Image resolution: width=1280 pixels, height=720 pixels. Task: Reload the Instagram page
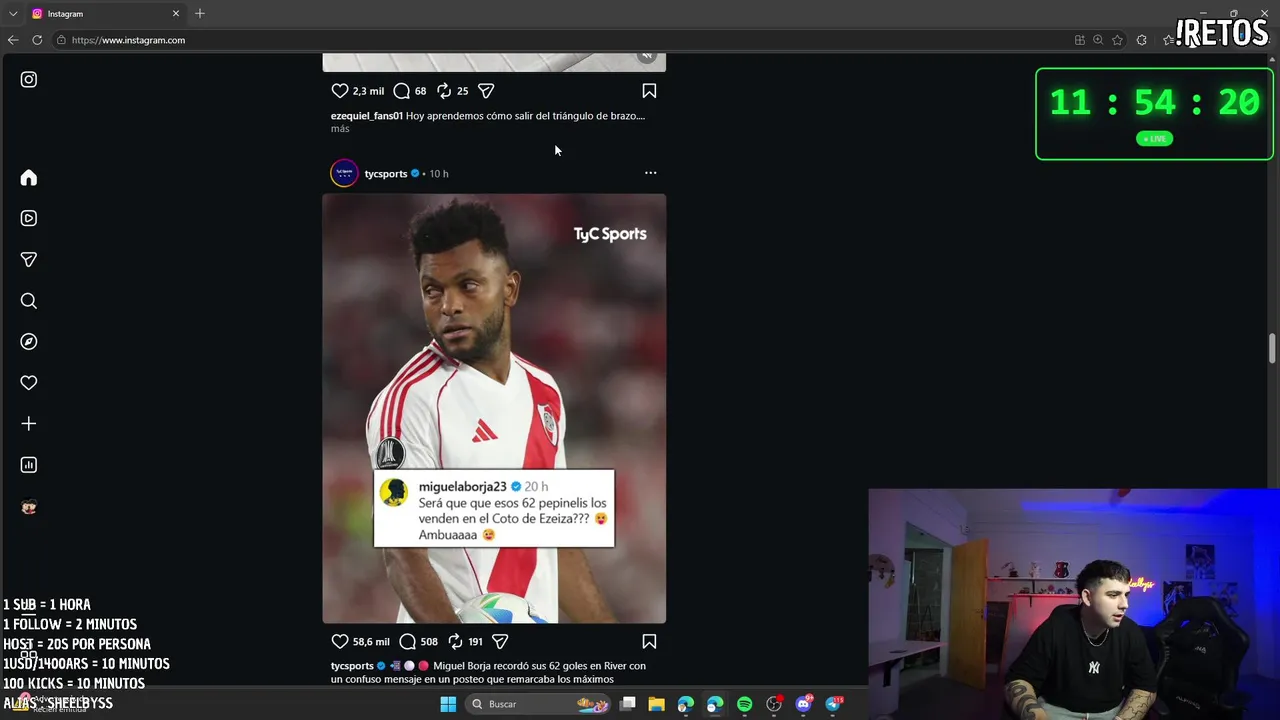pos(37,40)
